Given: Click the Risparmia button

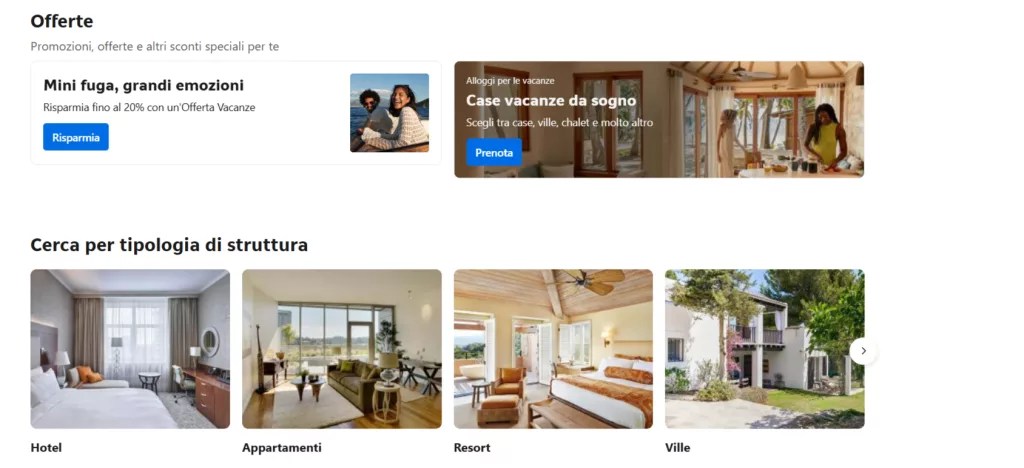Looking at the screenshot, I should [x=76, y=137].
